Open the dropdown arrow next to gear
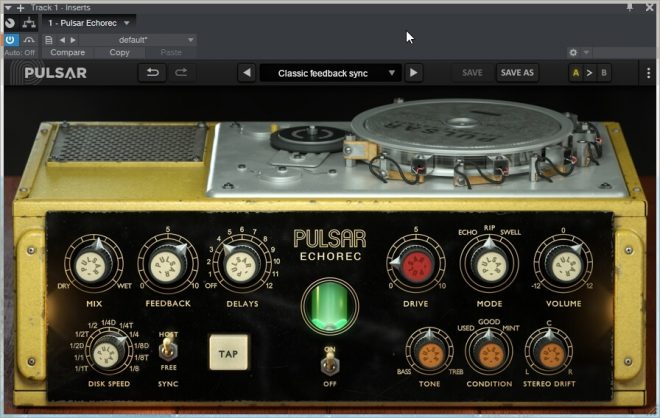This screenshot has width=660, height=418. pos(586,53)
